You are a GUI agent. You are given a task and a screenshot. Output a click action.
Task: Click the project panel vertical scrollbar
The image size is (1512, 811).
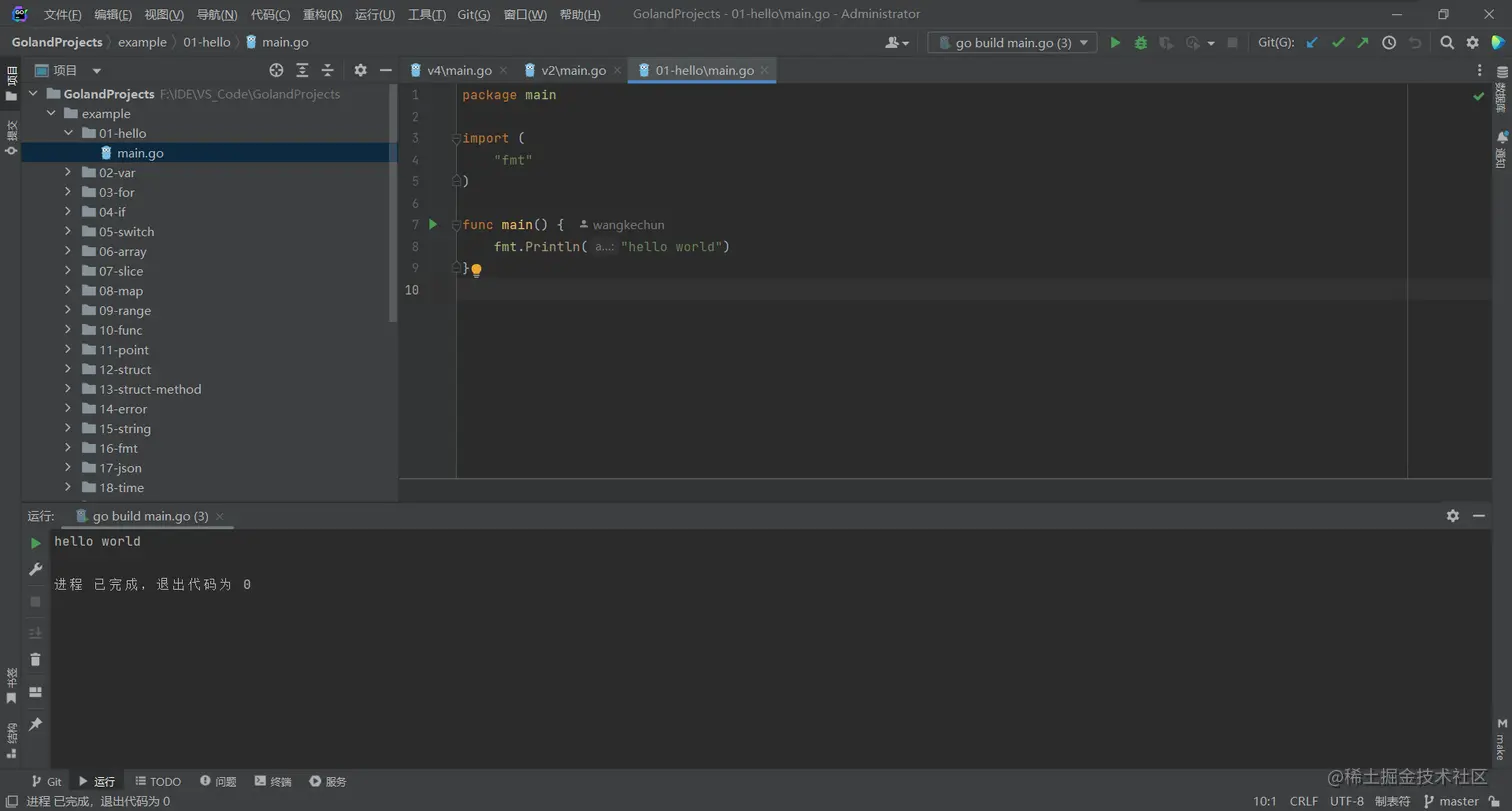[x=393, y=204]
